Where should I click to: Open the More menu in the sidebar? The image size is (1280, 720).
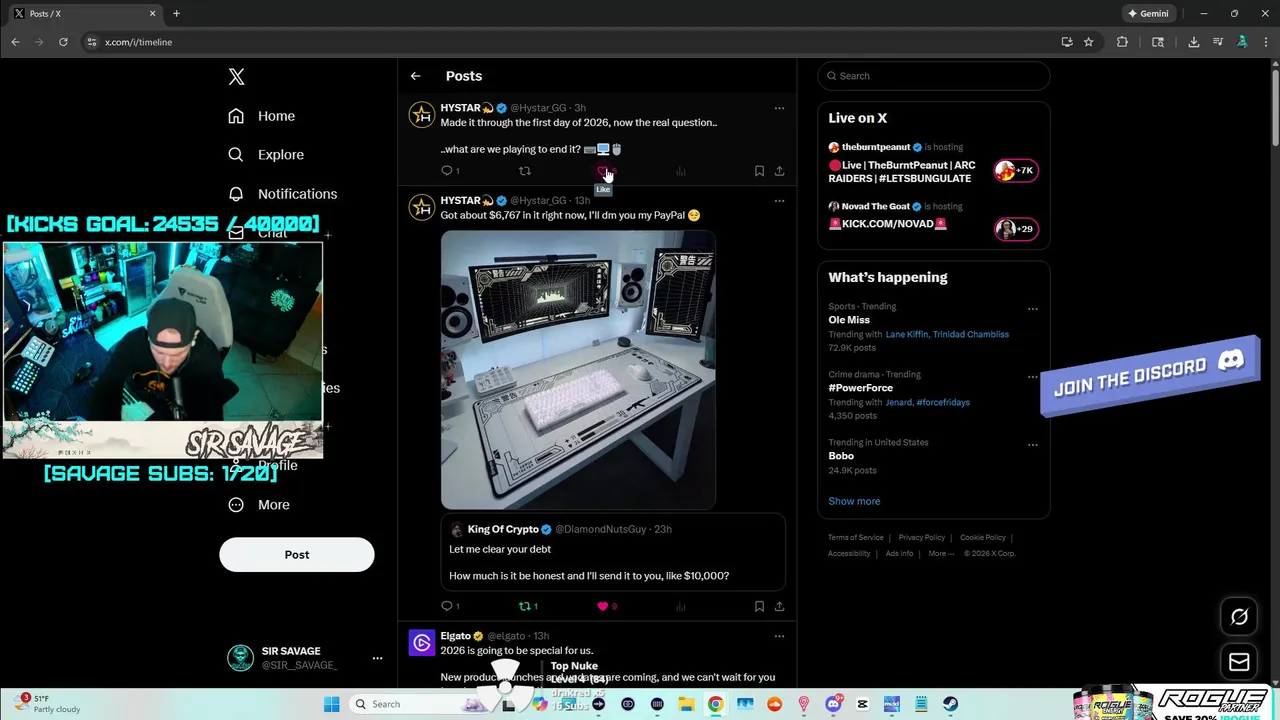(x=259, y=505)
